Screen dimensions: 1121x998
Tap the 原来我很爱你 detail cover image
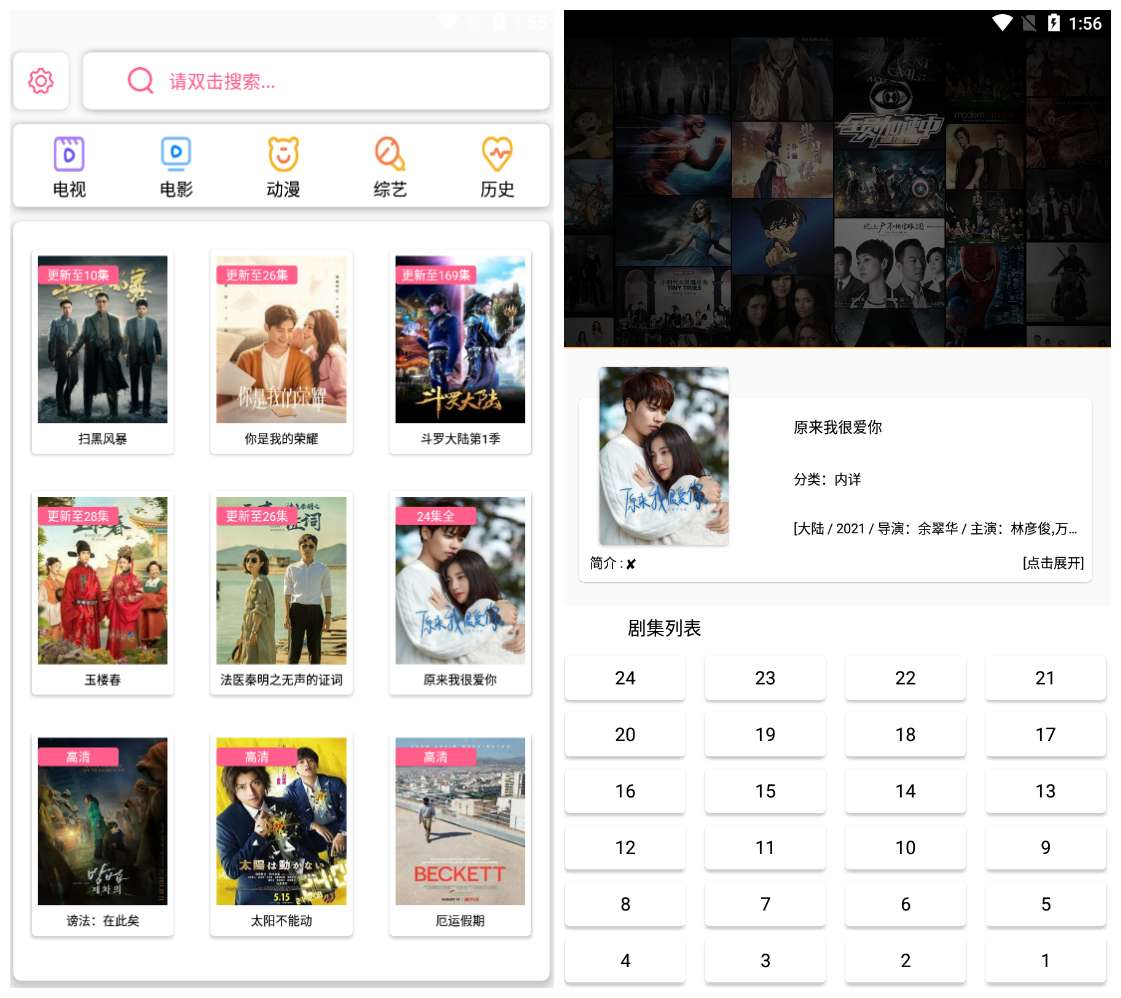pyautogui.click(x=663, y=456)
